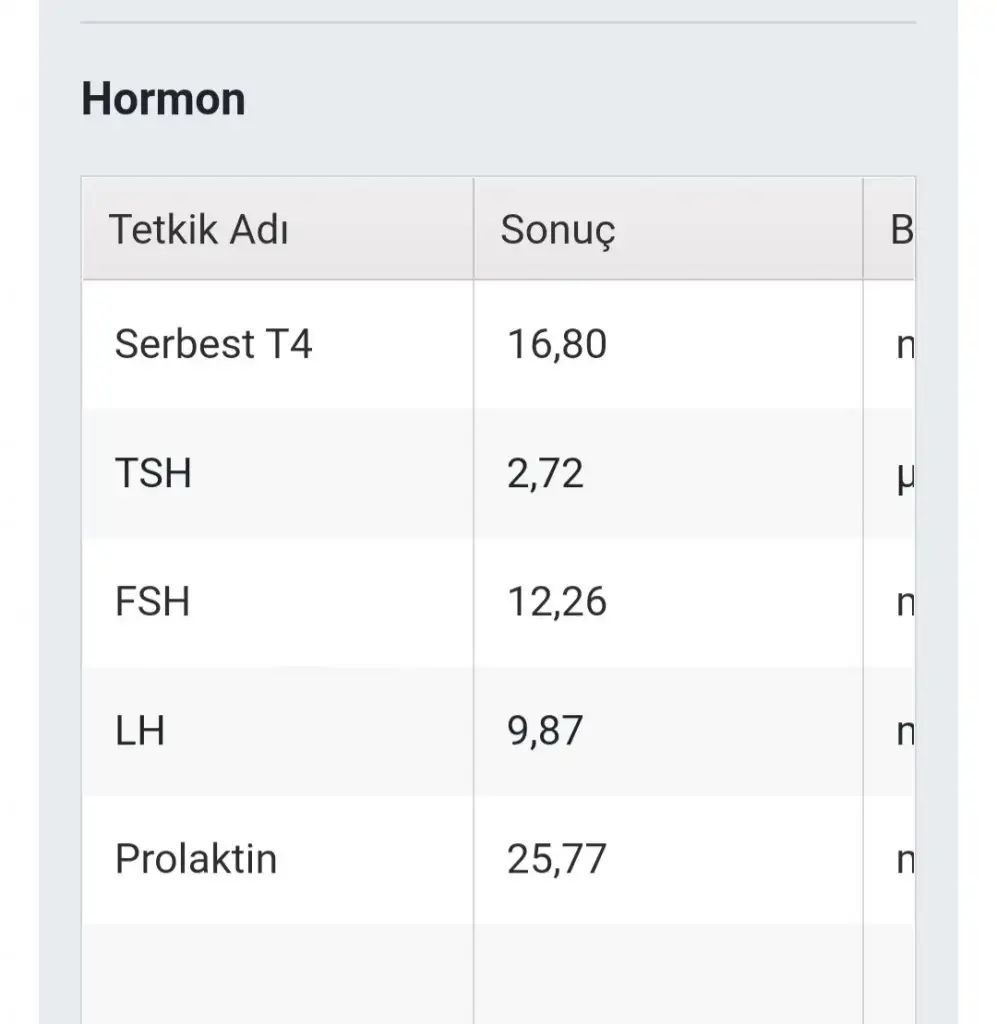Screen dimensions: 997x1024
Task: Click the TSH result value 2,72
Action: tap(545, 473)
